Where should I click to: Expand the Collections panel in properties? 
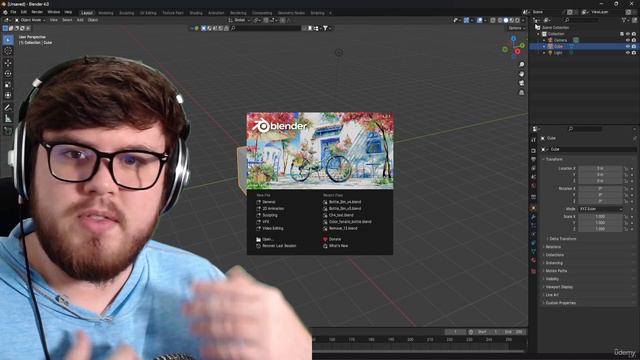[x=554, y=255]
